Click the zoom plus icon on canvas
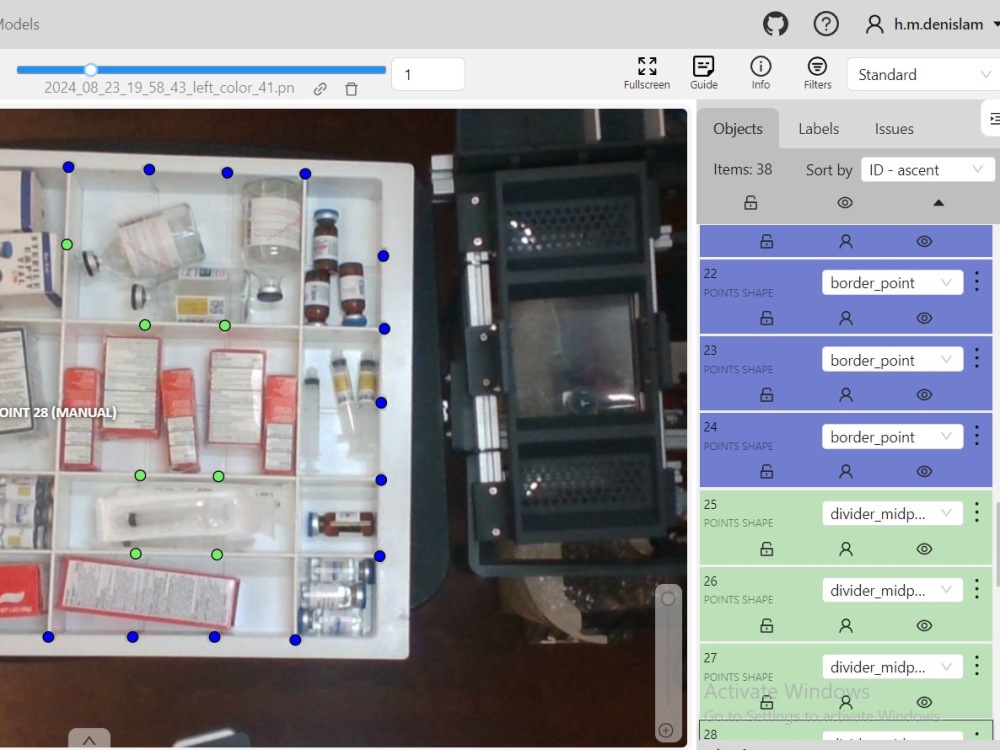Image resolution: width=1000 pixels, height=750 pixels. click(666, 730)
